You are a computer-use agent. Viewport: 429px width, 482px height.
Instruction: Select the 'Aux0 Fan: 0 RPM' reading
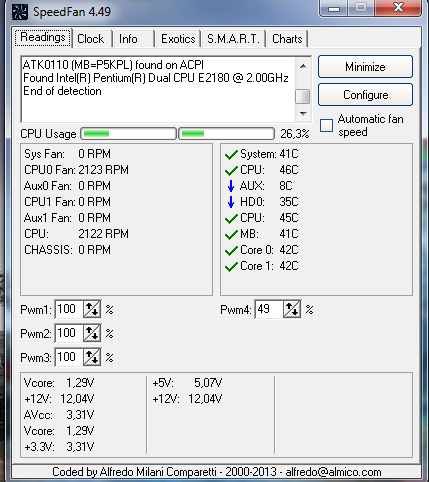67,186
